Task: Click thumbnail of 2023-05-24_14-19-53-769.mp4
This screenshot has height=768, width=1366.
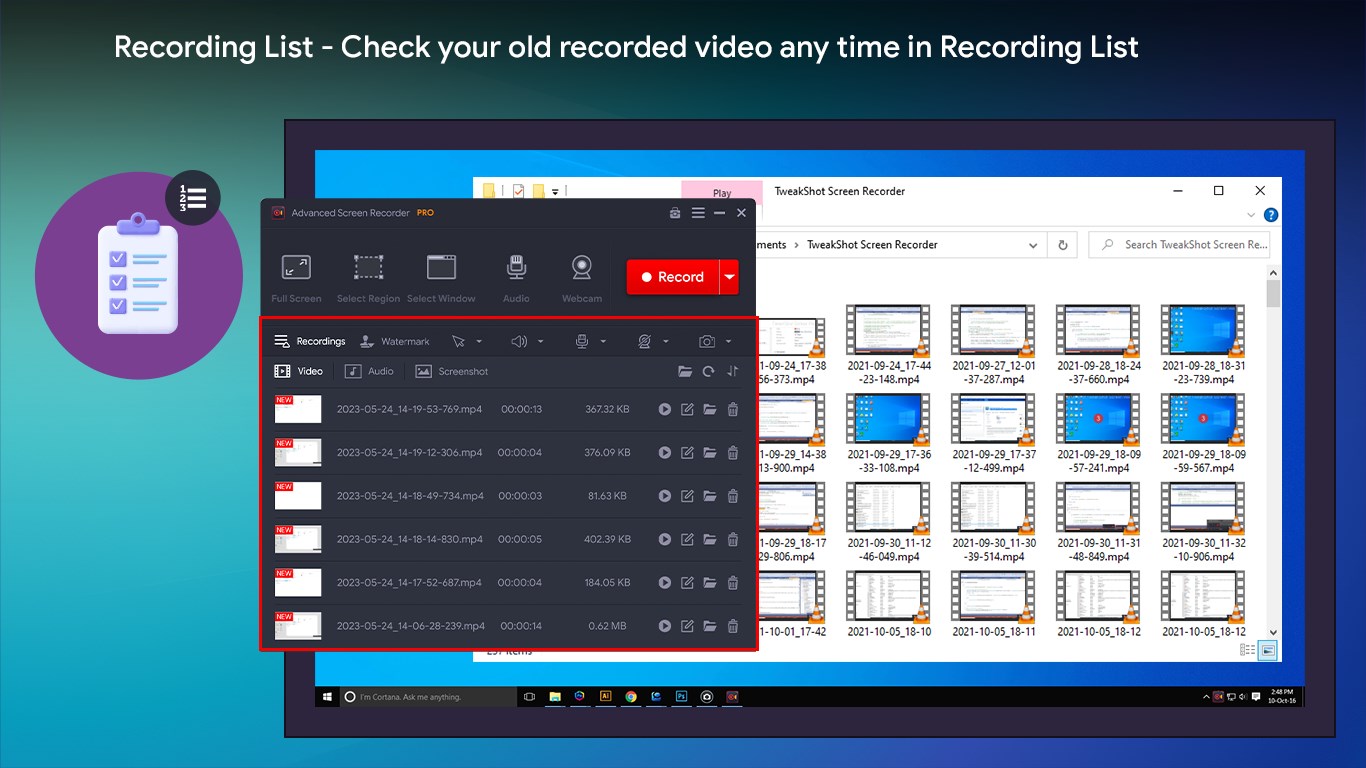Action: pos(298,409)
